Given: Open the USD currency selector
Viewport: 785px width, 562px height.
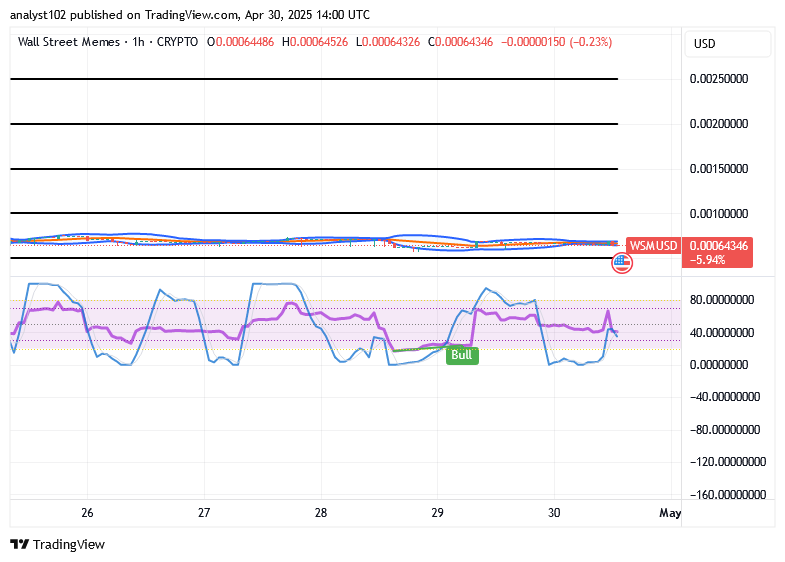Looking at the screenshot, I should tap(727, 44).
